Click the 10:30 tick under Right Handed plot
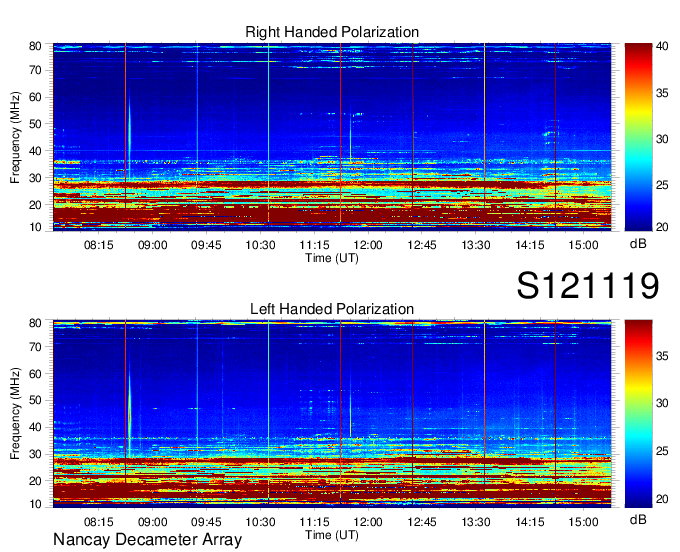This screenshot has height=552, width=680. [260, 245]
